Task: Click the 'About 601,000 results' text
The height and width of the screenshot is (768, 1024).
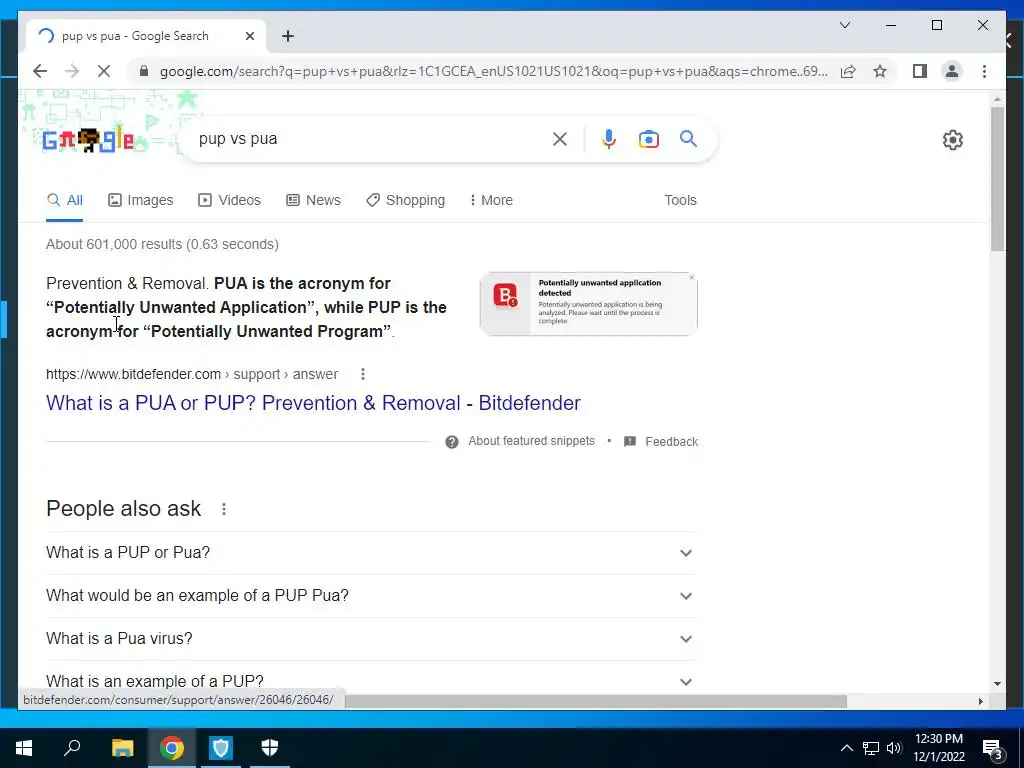Action: coord(162,244)
